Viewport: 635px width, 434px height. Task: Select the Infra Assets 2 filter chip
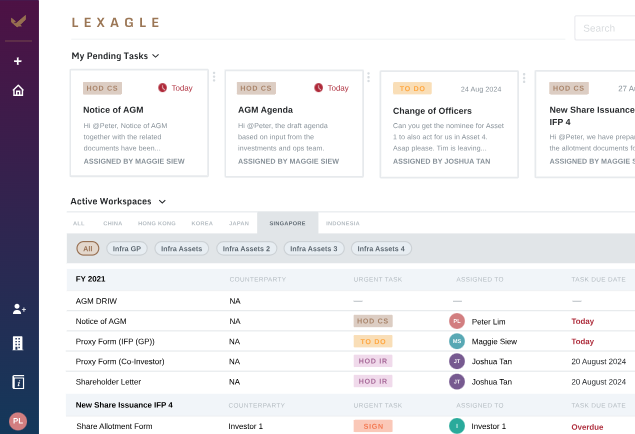(x=246, y=249)
